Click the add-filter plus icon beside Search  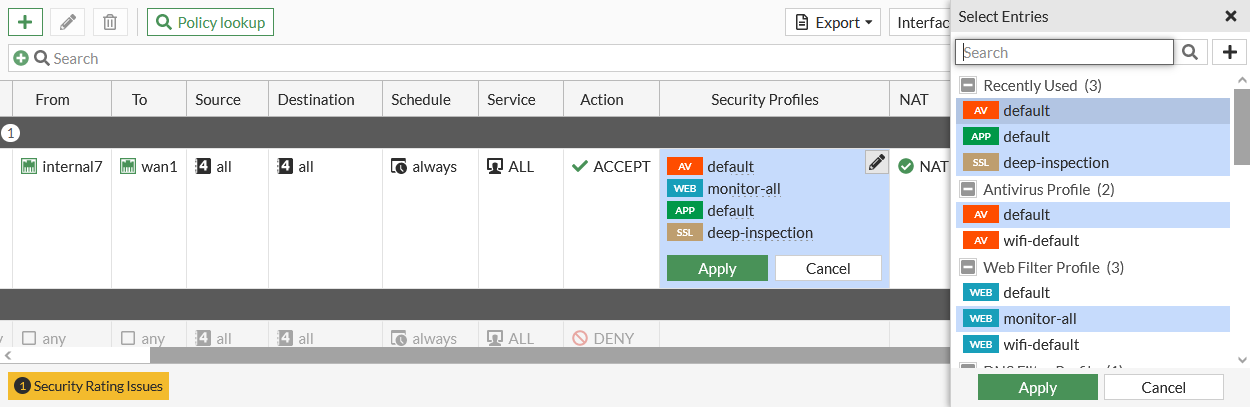(x=21, y=59)
